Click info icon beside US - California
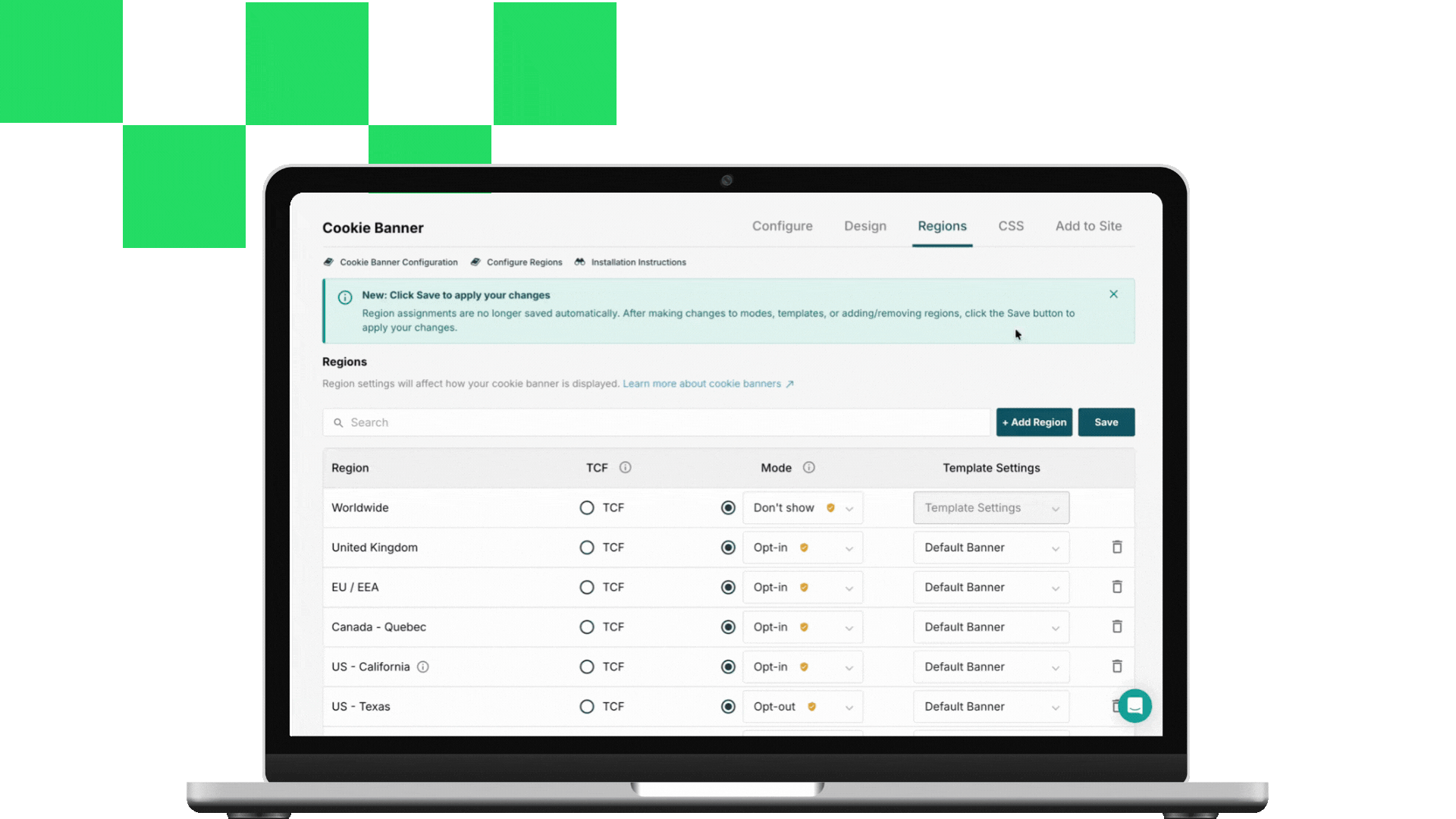 coord(423,667)
